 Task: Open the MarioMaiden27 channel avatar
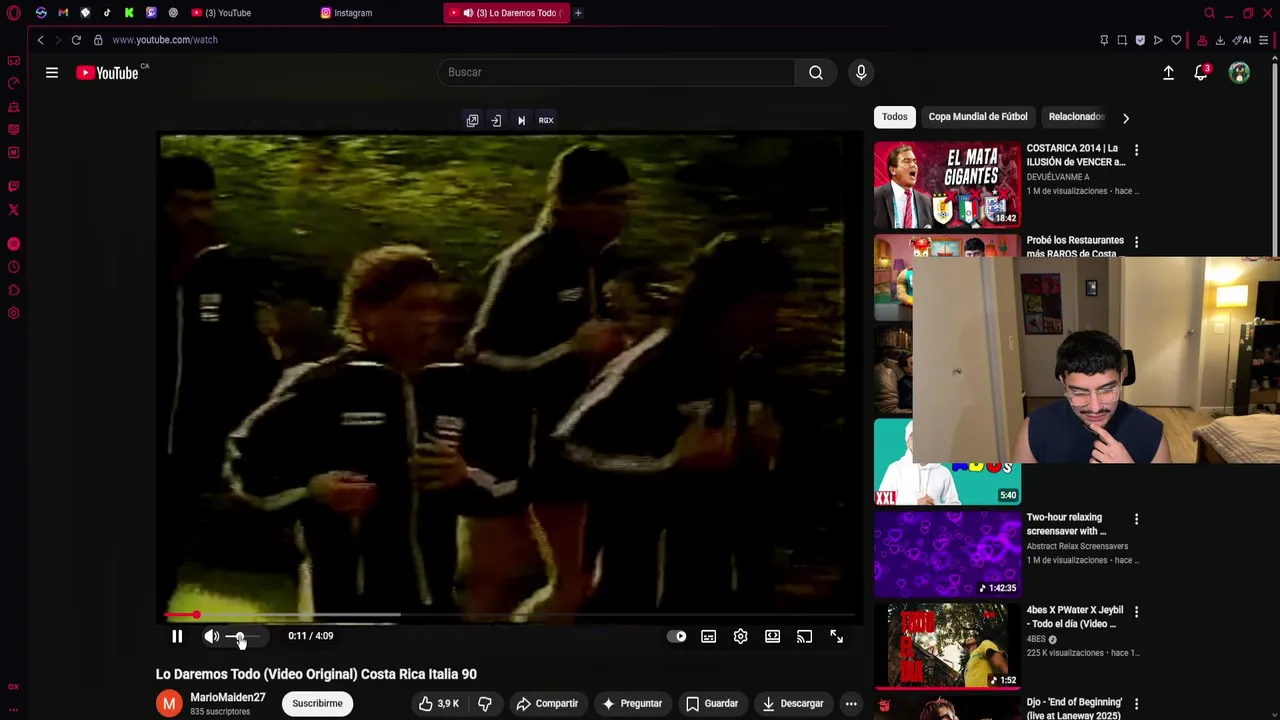[169, 704]
